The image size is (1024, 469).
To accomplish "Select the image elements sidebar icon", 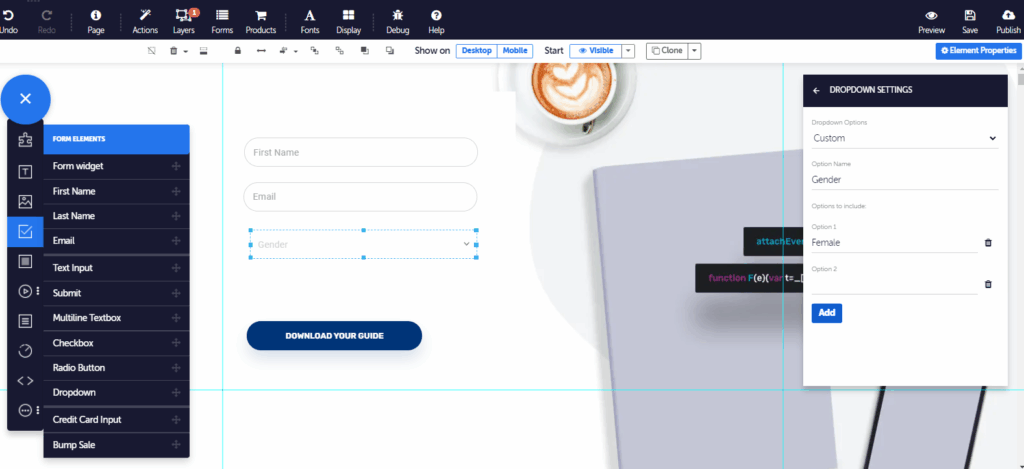I will pos(26,202).
